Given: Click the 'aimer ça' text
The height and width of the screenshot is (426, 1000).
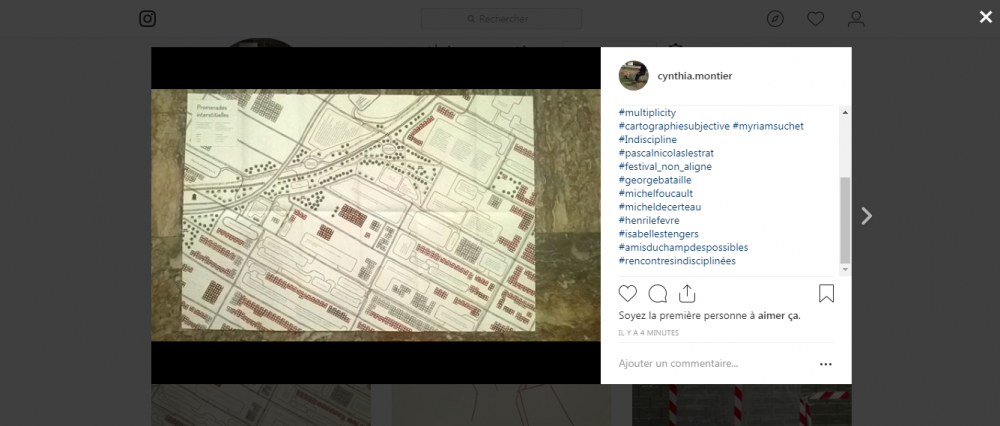Looking at the screenshot, I should [x=779, y=316].
